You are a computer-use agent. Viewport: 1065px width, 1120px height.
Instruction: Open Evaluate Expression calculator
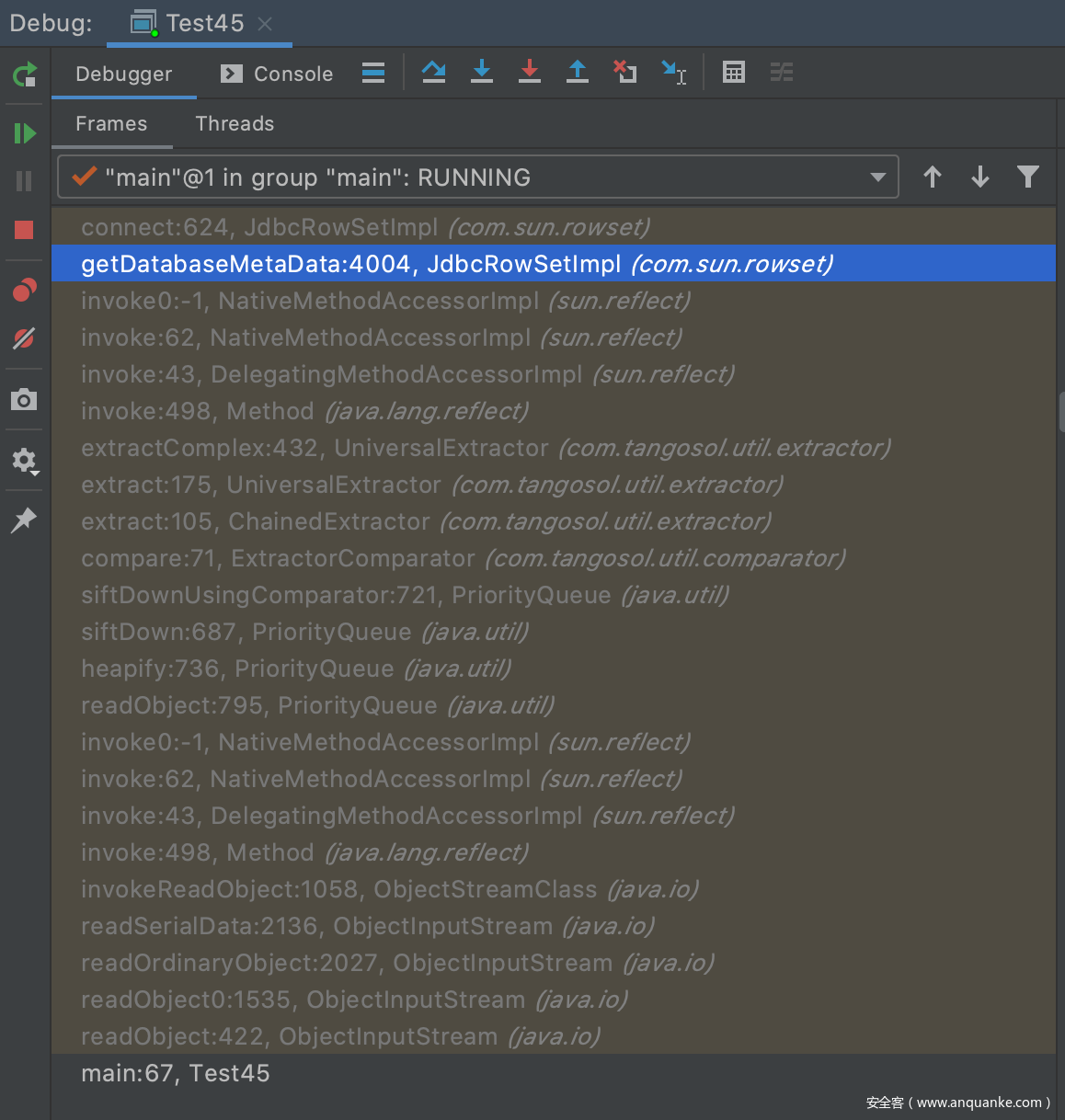tap(734, 72)
